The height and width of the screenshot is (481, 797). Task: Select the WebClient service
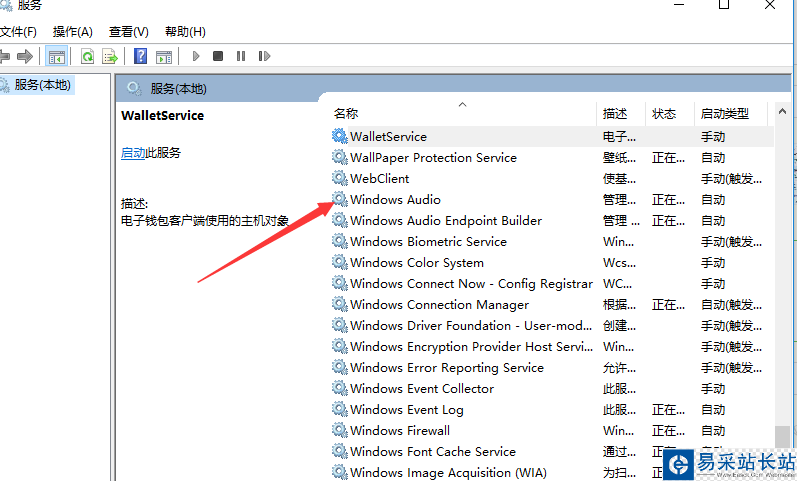point(552,179)
